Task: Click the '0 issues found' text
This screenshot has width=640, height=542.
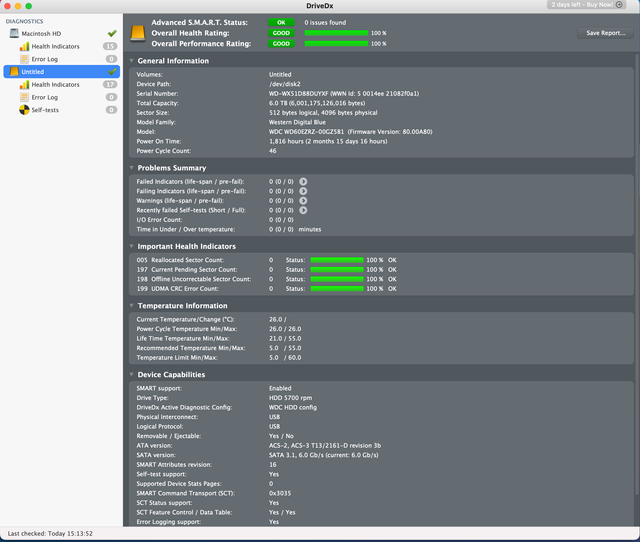Action: (325, 22)
